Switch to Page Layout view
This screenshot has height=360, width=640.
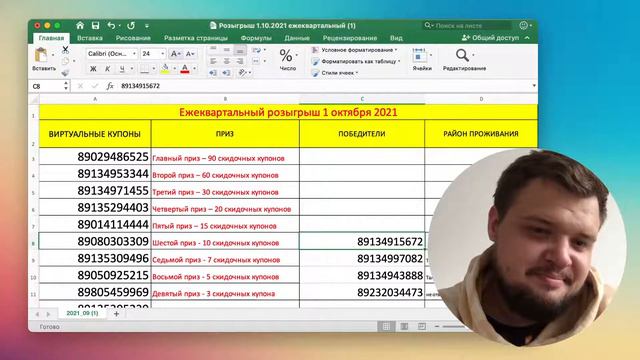(x=404, y=326)
